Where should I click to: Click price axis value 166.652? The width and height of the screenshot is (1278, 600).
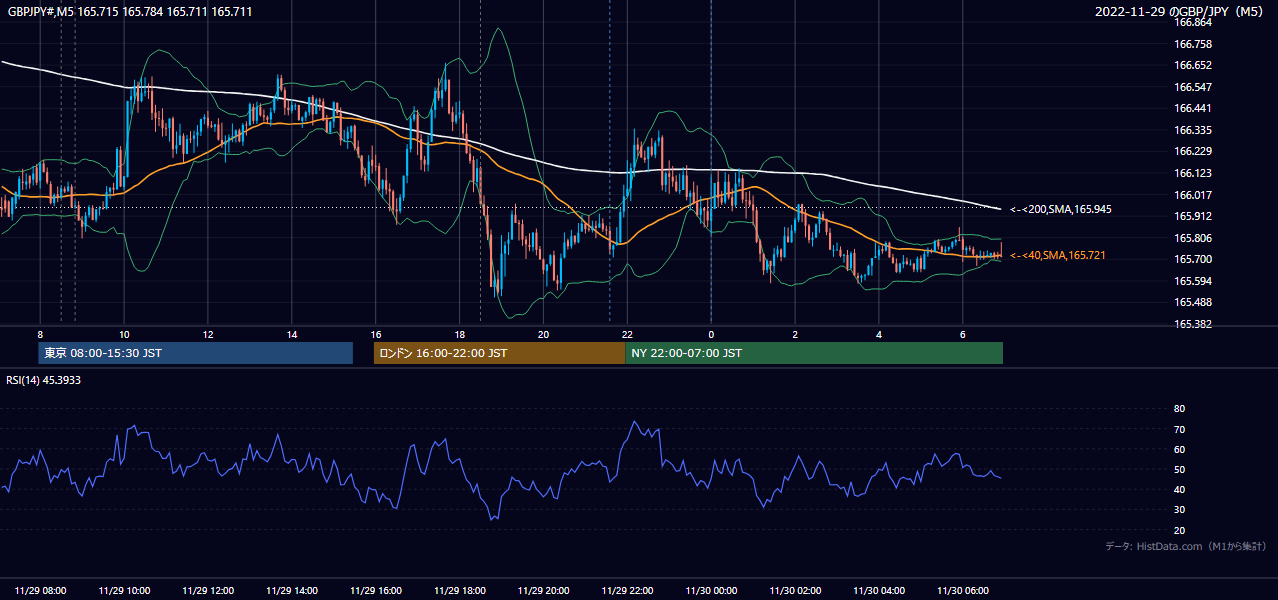pos(1193,65)
